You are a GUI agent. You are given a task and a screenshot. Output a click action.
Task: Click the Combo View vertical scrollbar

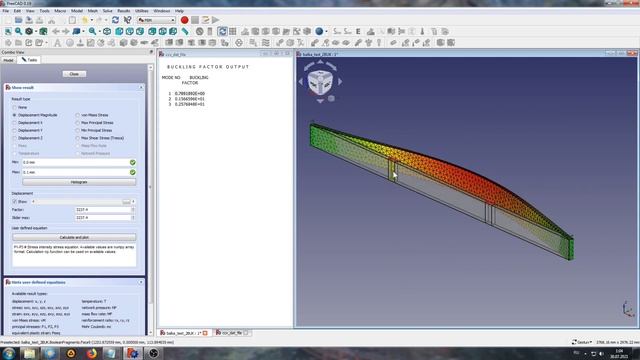pyautogui.click(x=151, y=188)
